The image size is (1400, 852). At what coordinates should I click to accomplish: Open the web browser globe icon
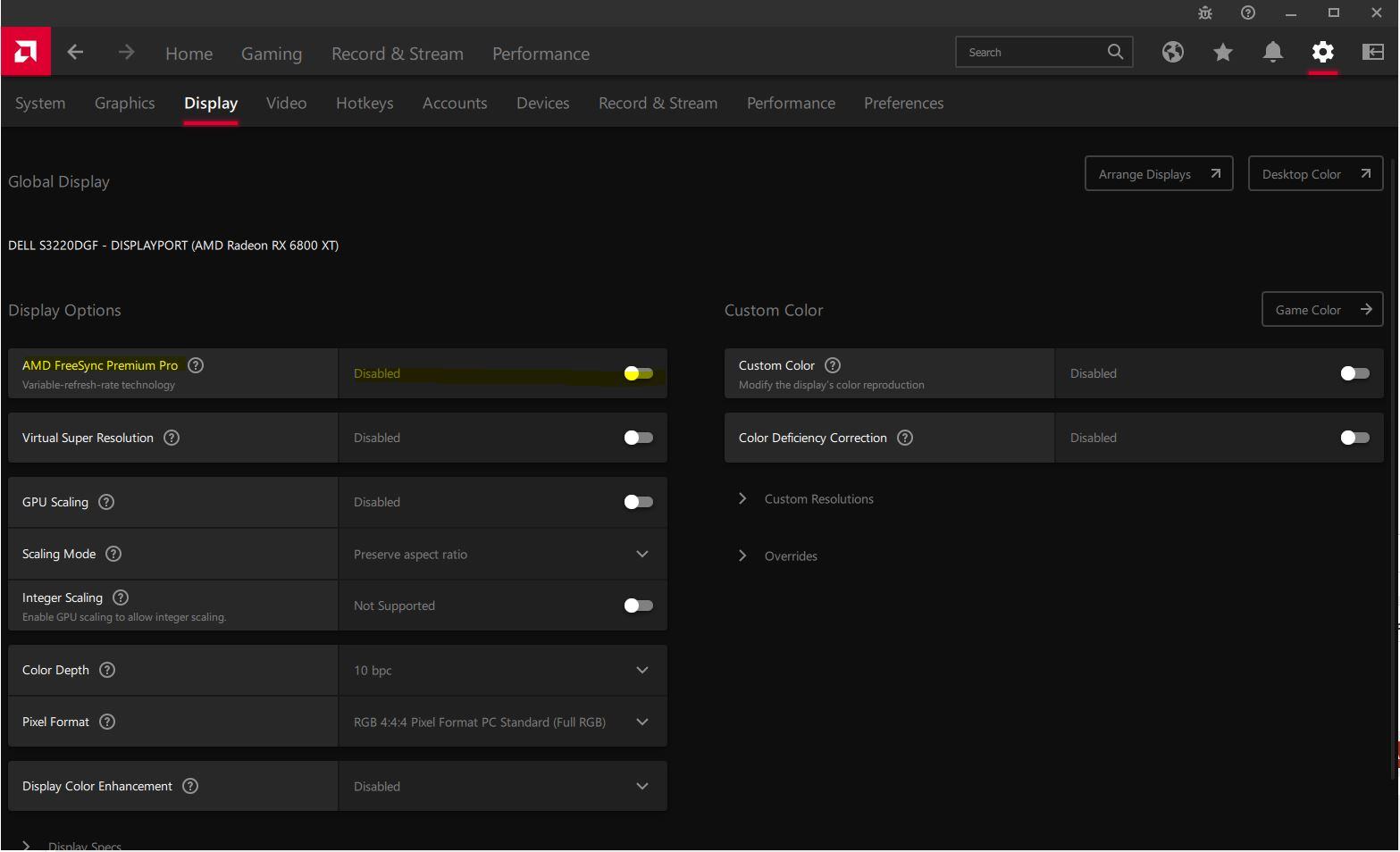pos(1173,52)
